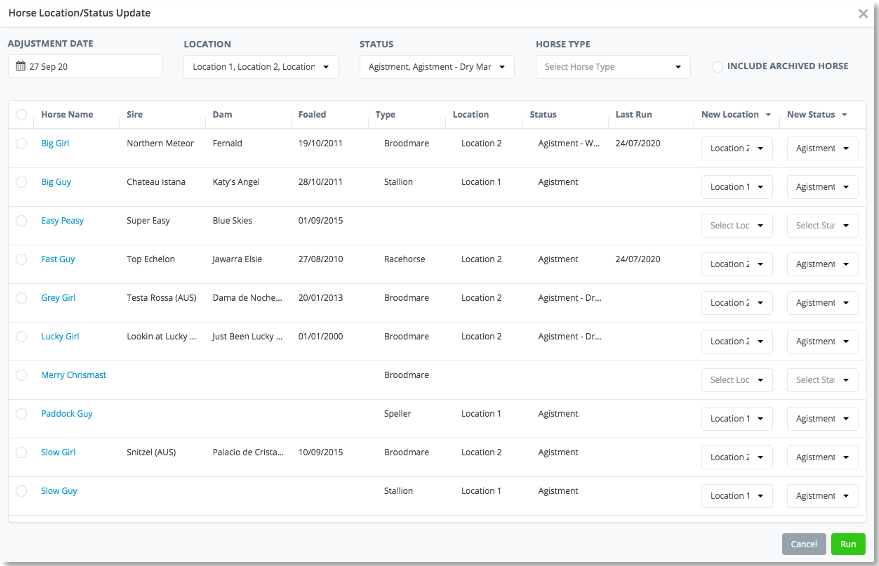
Task: Click the green Run button
Action: click(x=848, y=544)
